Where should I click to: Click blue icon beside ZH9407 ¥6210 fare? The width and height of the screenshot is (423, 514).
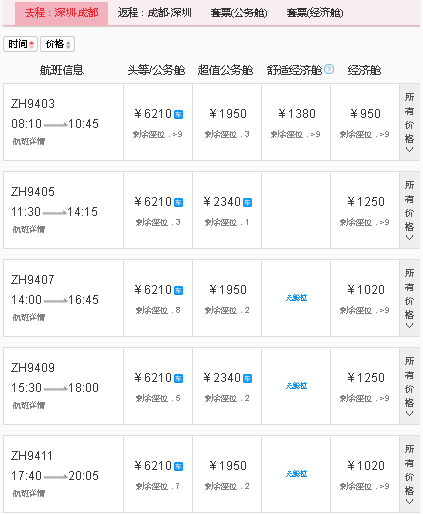point(179,290)
